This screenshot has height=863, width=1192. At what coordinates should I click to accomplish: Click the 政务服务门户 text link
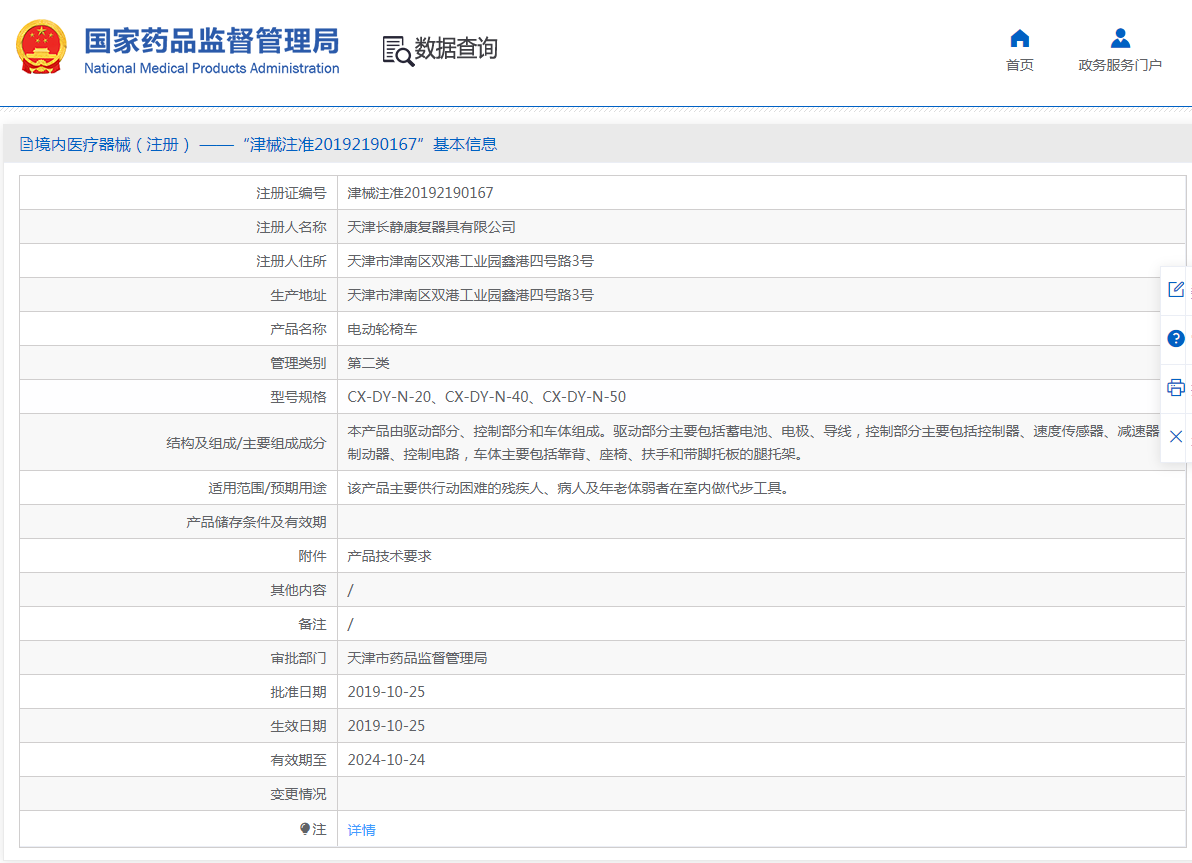tap(1120, 65)
